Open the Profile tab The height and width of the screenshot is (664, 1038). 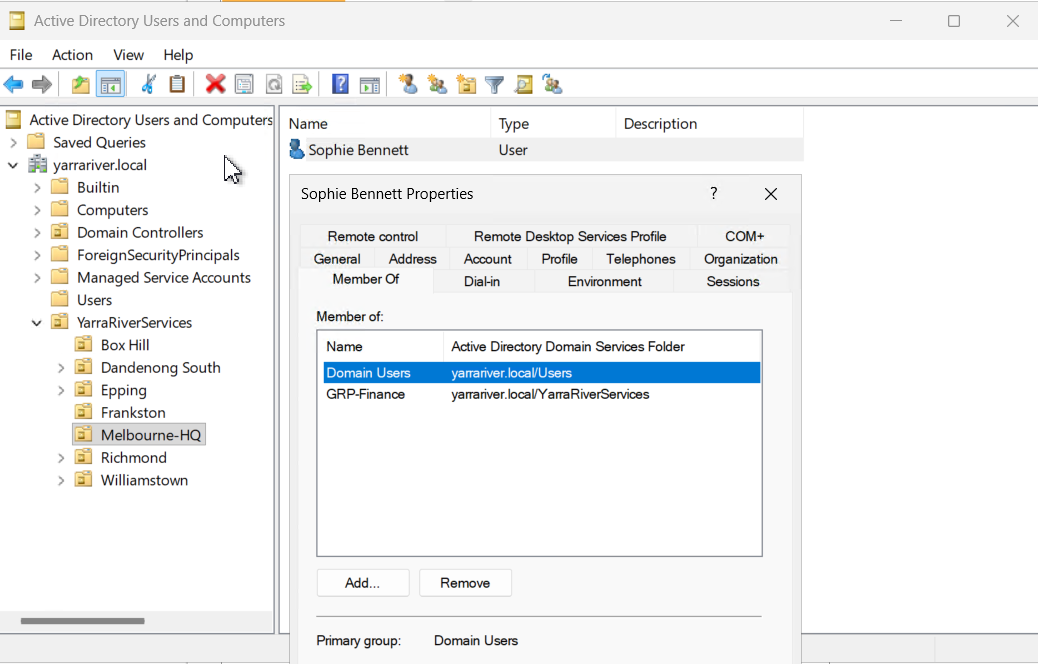coord(559,259)
